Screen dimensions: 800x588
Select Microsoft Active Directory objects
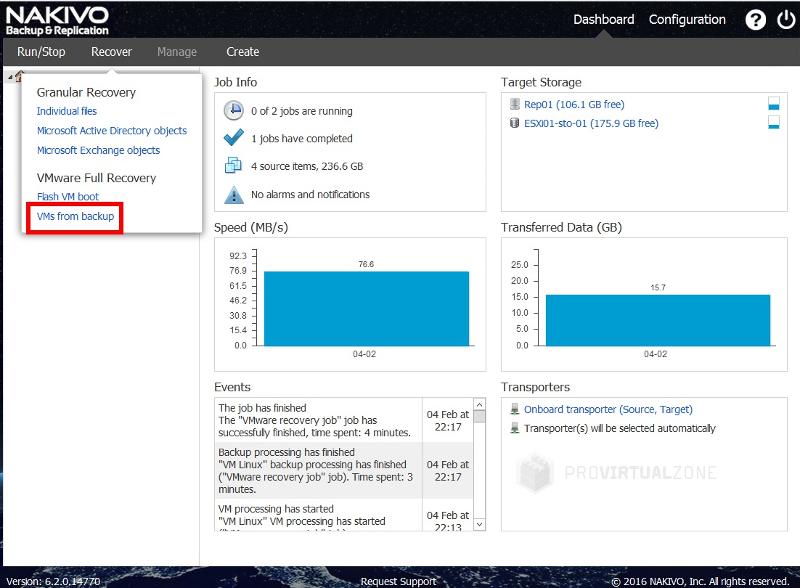(112, 130)
